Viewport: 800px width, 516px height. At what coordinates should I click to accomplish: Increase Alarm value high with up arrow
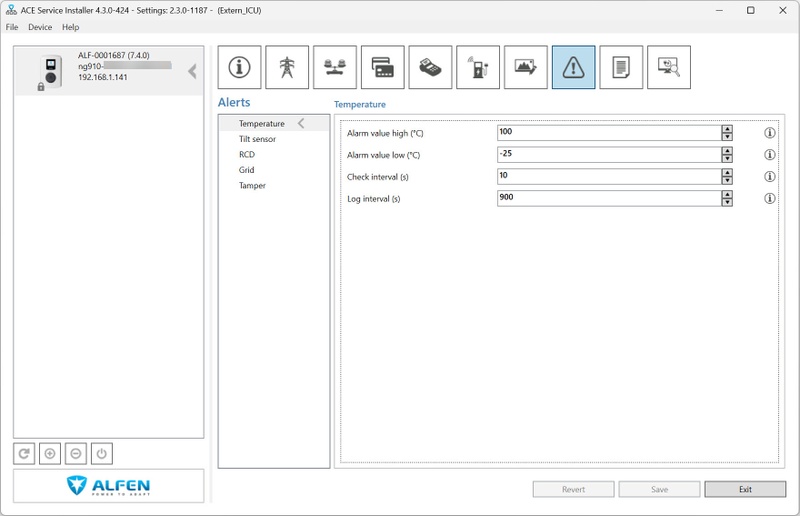click(x=727, y=129)
